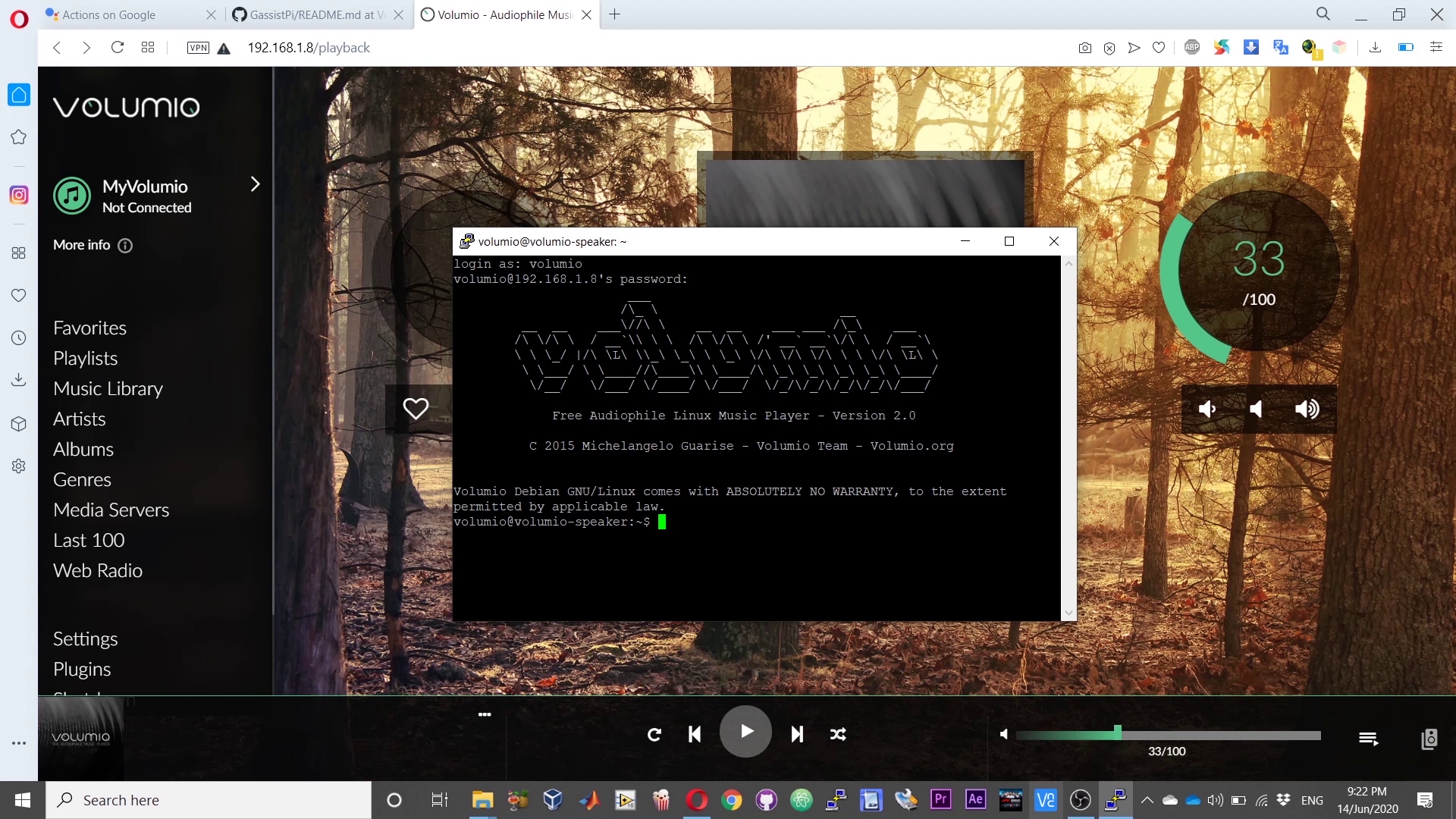Open the browser tab search magnifier
Viewport: 1456px width, 819px height.
[x=1323, y=14]
